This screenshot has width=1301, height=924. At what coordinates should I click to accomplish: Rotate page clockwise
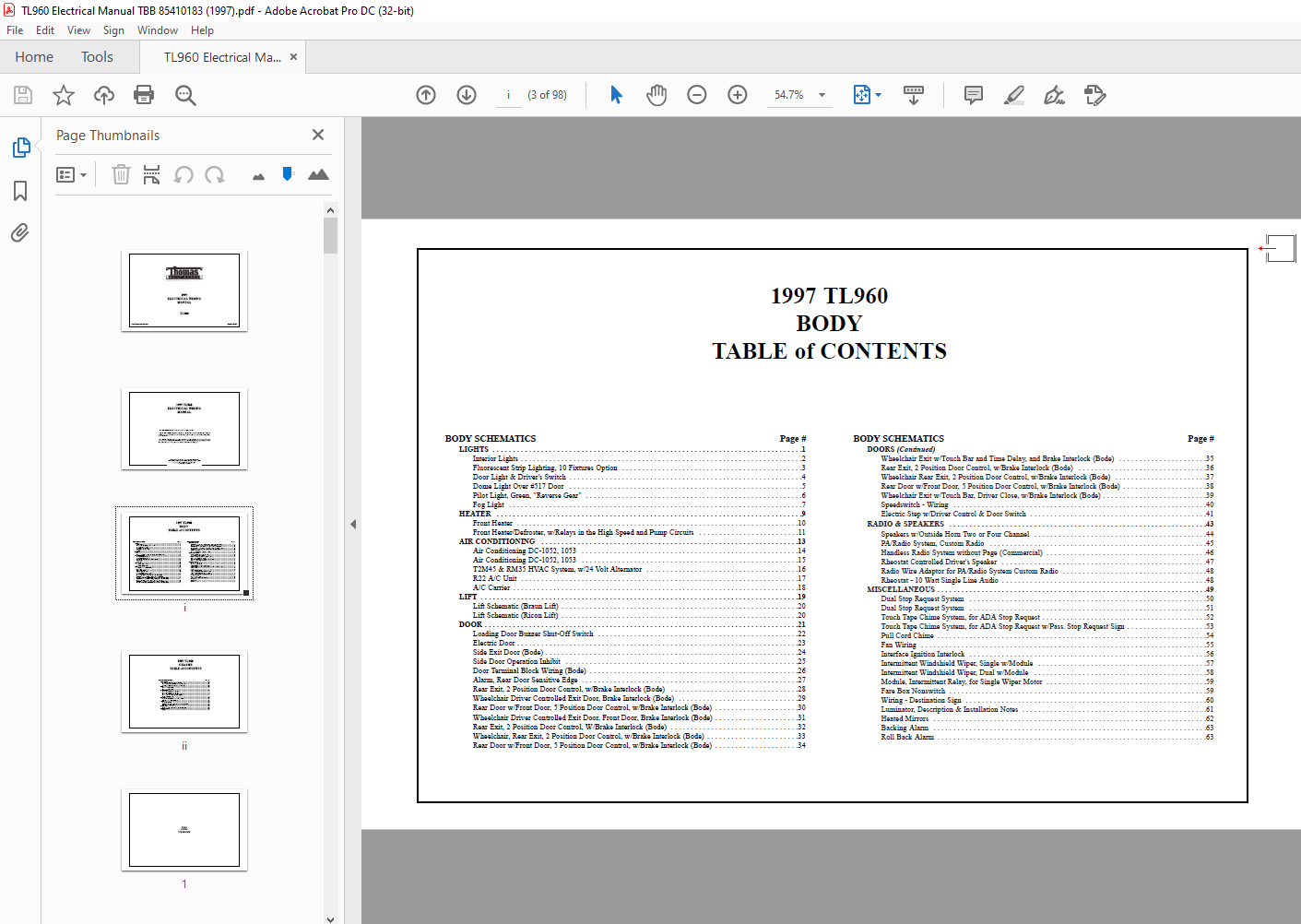click(x=215, y=174)
